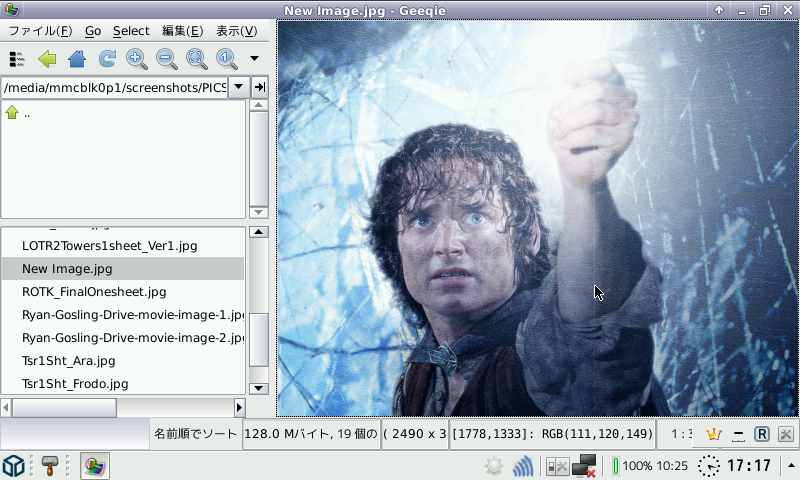The image size is (800, 480).
Task: Open the switch-and-tools settings tray icon
Action: 557,466
